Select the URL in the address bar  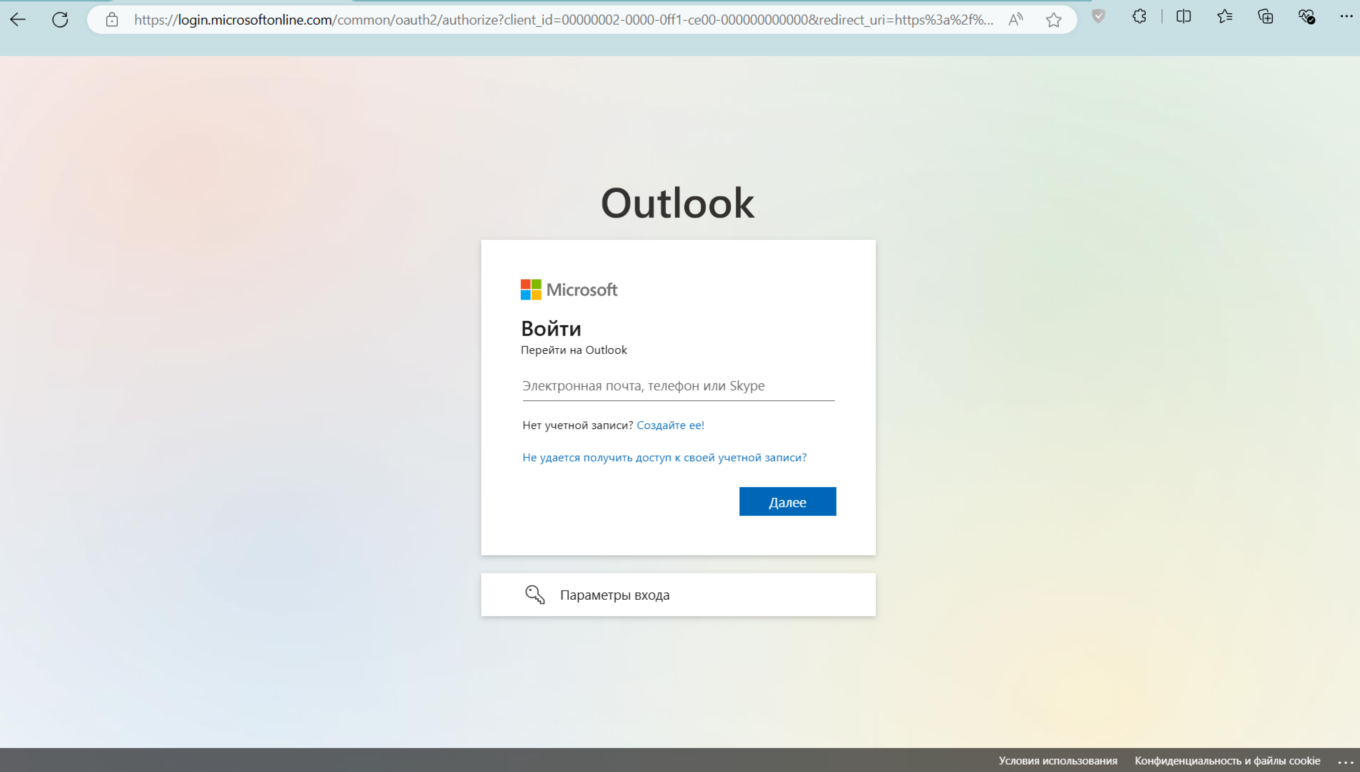pos(564,20)
